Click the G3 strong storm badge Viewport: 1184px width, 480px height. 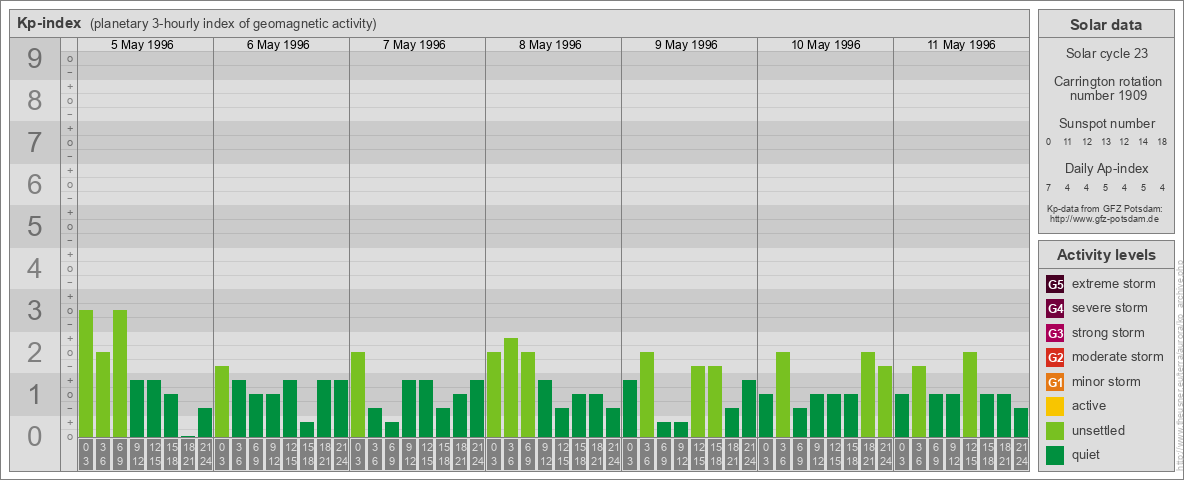[x=1056, y=333]
